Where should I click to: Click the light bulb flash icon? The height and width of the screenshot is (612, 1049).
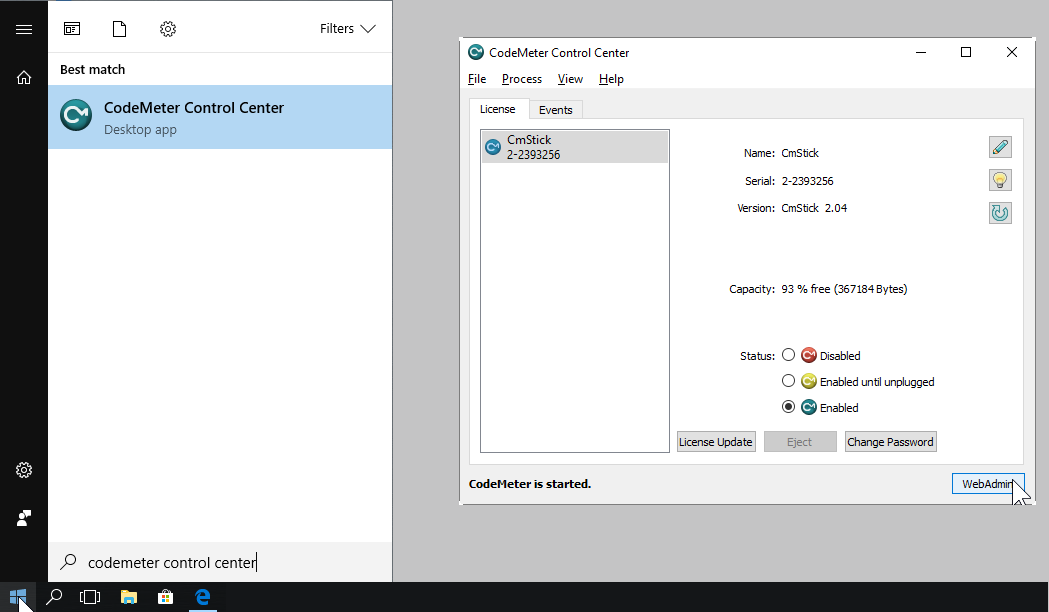(x=999, y=180)
